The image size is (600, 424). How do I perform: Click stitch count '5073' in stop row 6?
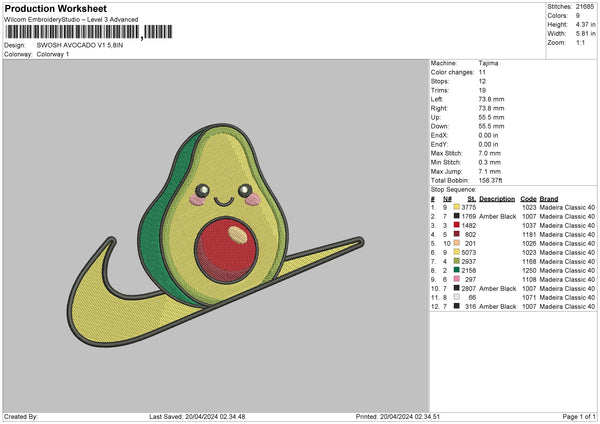pos(469,253)
